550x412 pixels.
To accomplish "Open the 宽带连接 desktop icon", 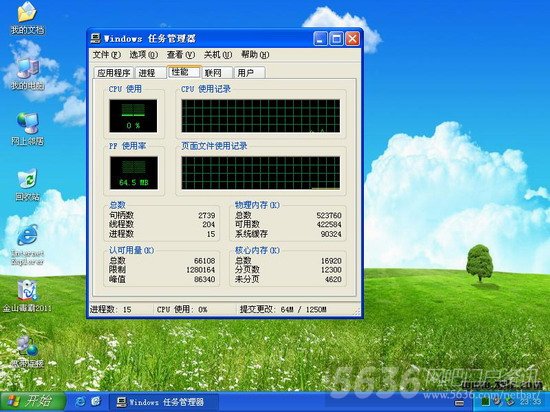I will (27, 352).
